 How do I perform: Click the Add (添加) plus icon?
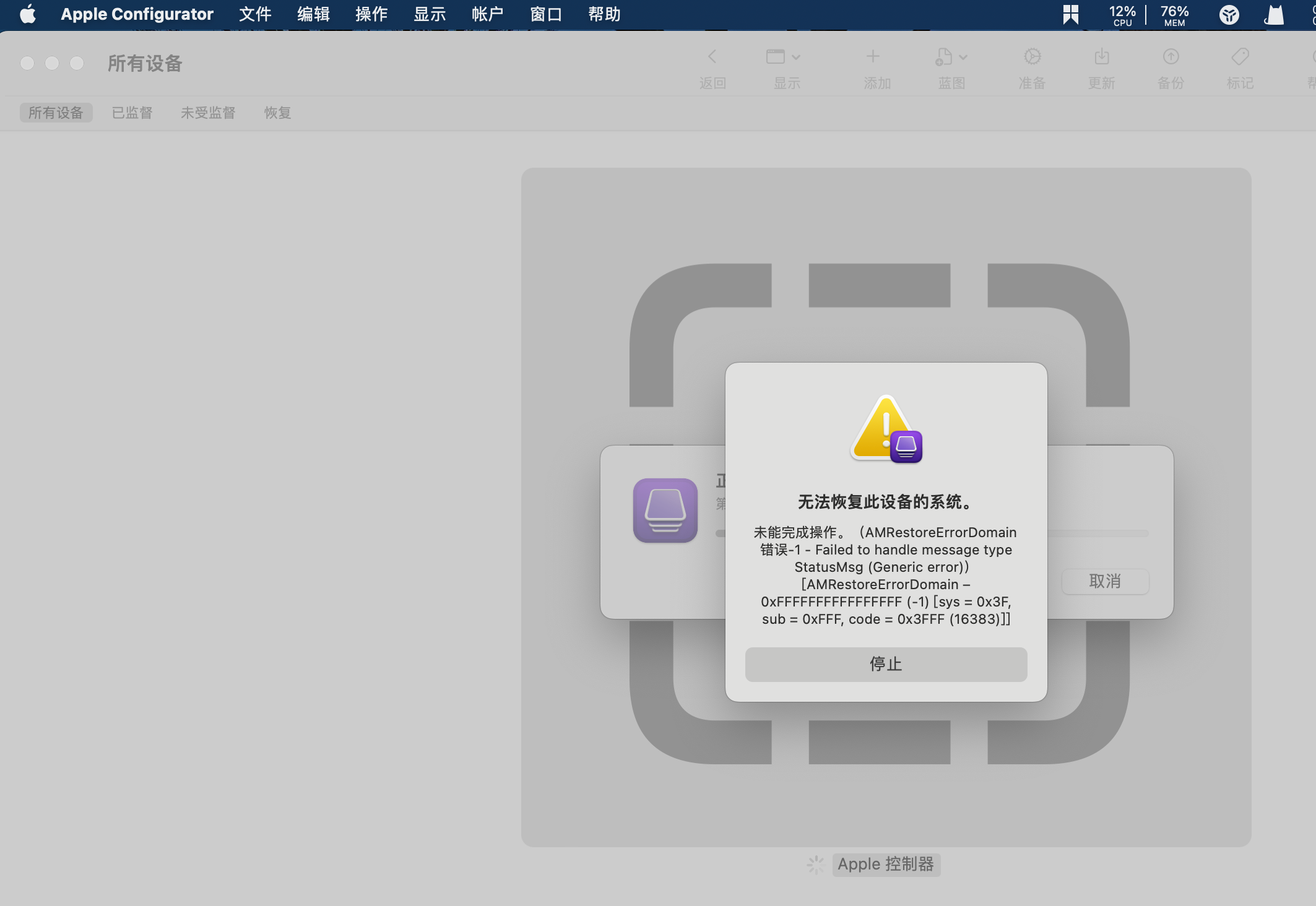point(872,57)
